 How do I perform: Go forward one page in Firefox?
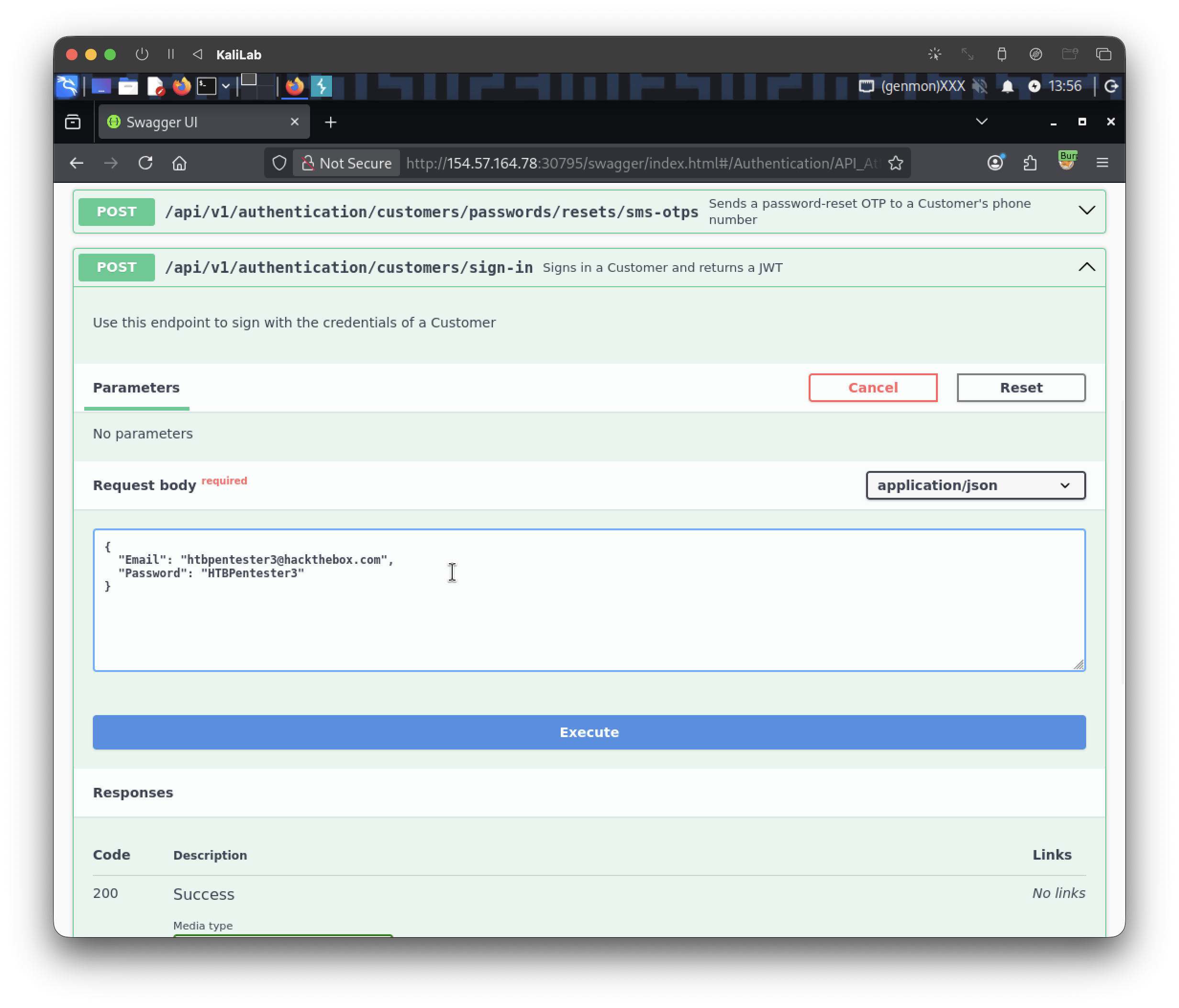(111, 163)
